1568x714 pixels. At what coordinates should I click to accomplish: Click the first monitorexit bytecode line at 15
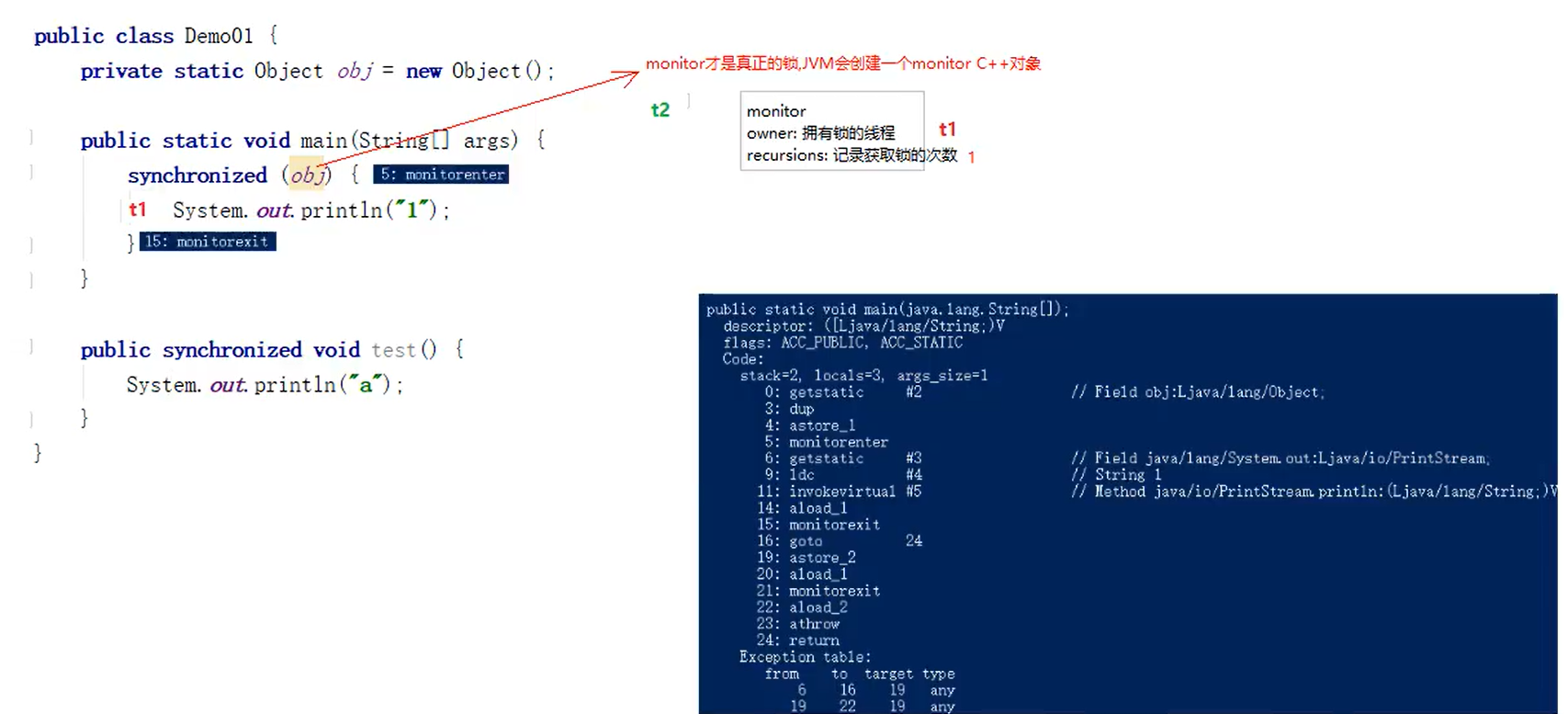818,525
